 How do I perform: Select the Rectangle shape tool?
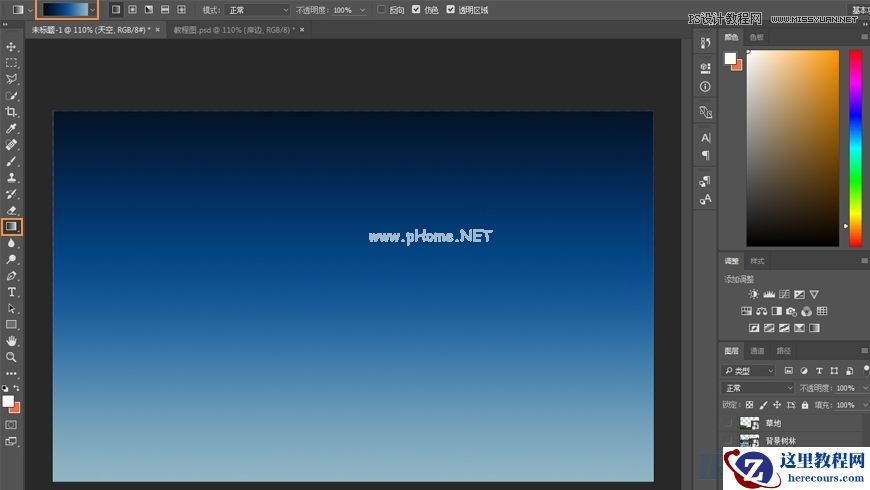point(11,325)
